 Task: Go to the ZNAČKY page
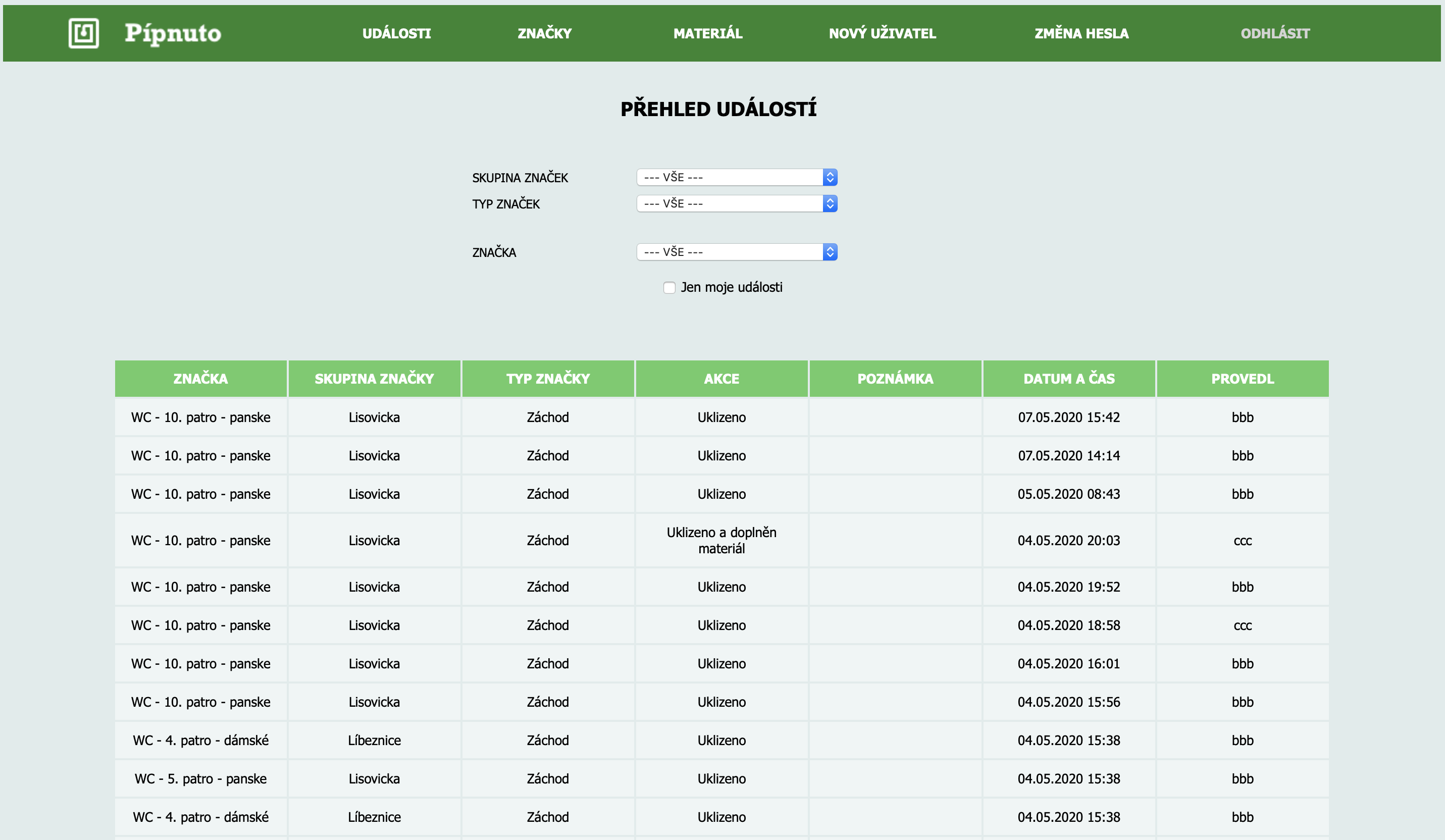[544, 34]
